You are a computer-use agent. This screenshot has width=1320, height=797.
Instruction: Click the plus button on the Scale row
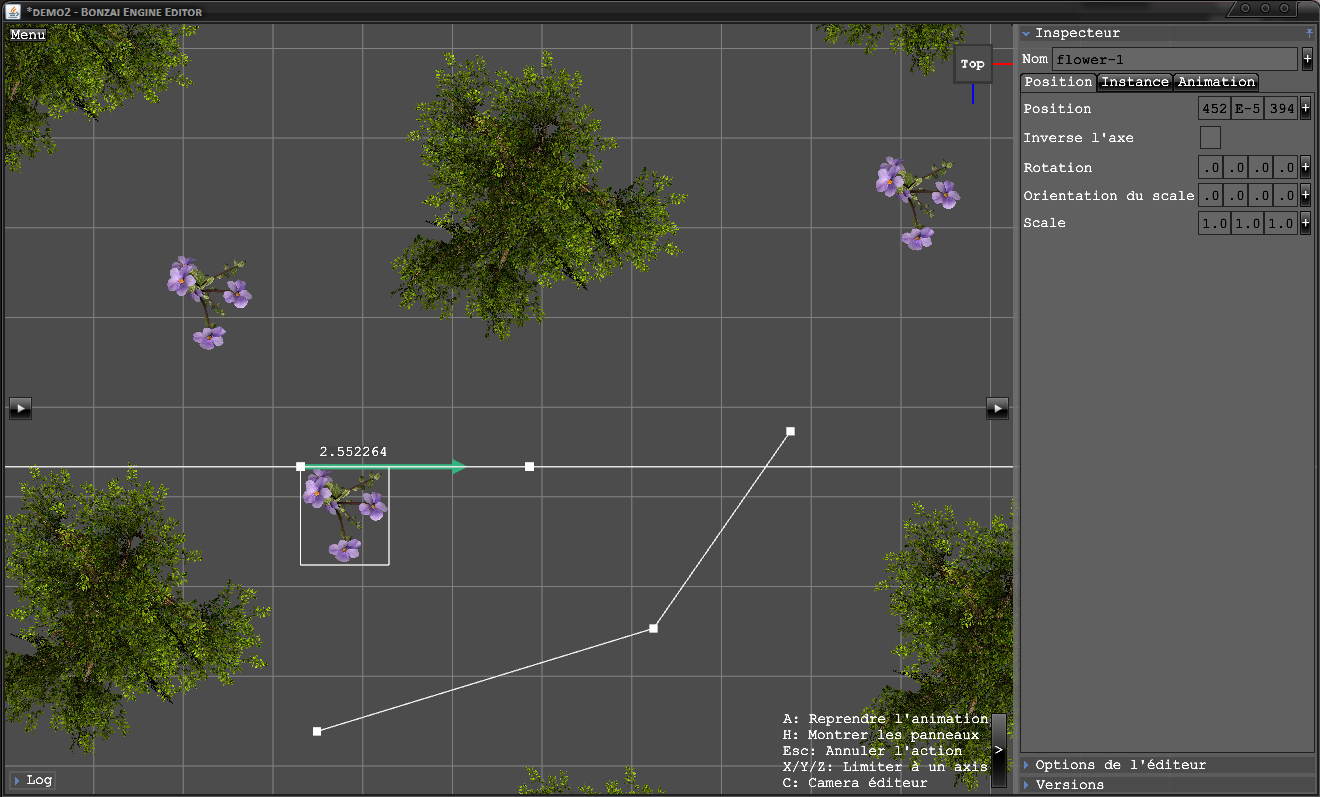pyautogui.click(x=1305, y=223)
